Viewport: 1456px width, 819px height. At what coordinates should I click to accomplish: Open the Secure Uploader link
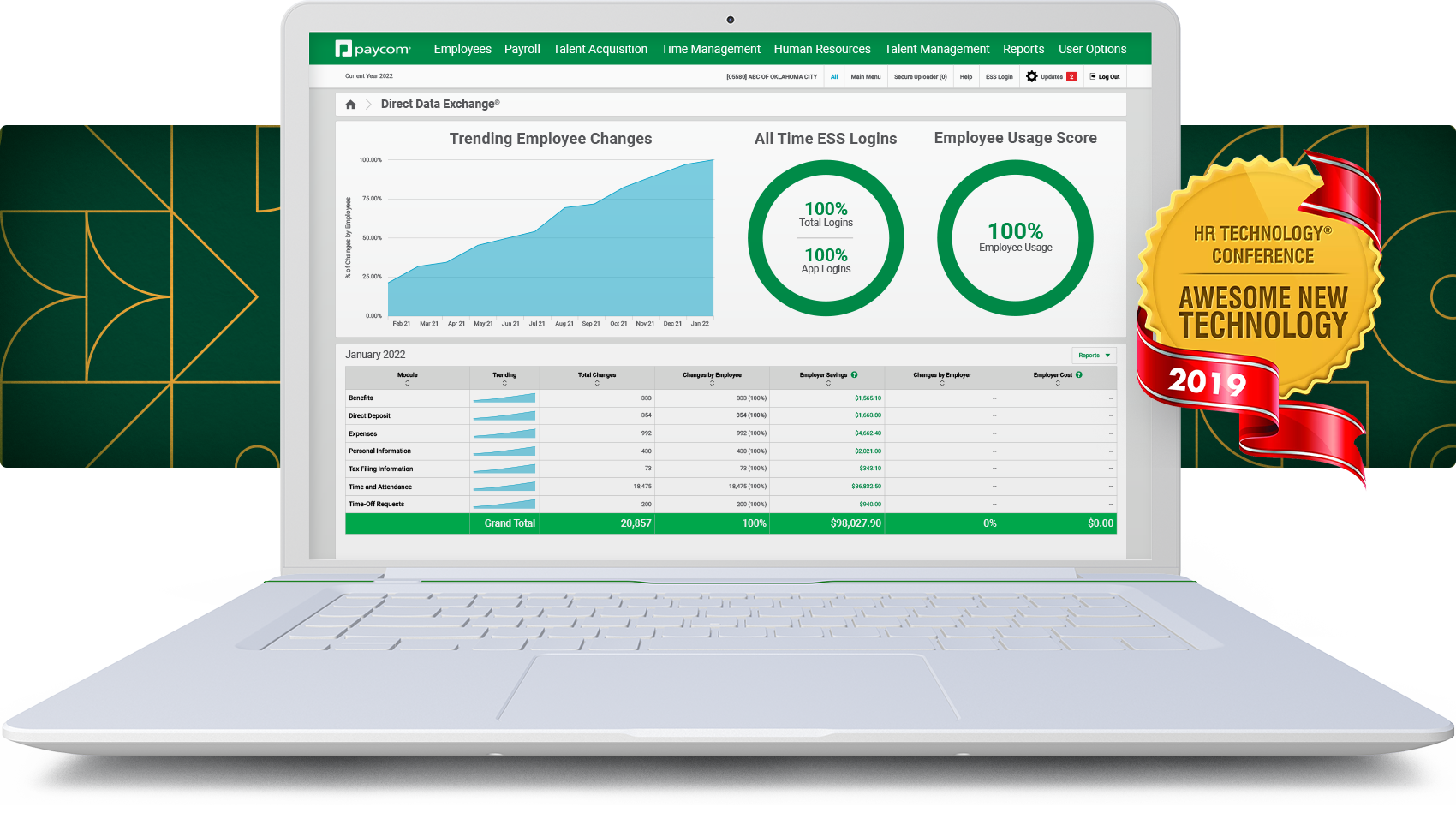click(920, 76)
